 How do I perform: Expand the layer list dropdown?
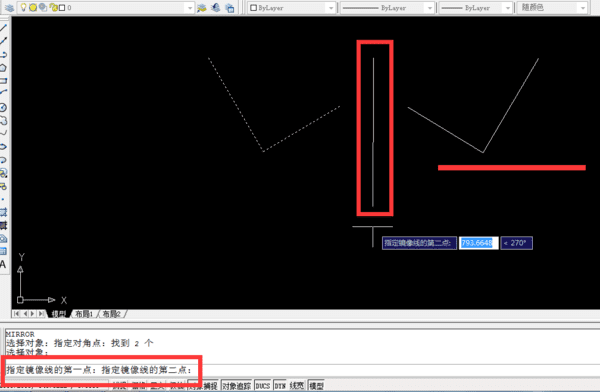coord(190,8)
